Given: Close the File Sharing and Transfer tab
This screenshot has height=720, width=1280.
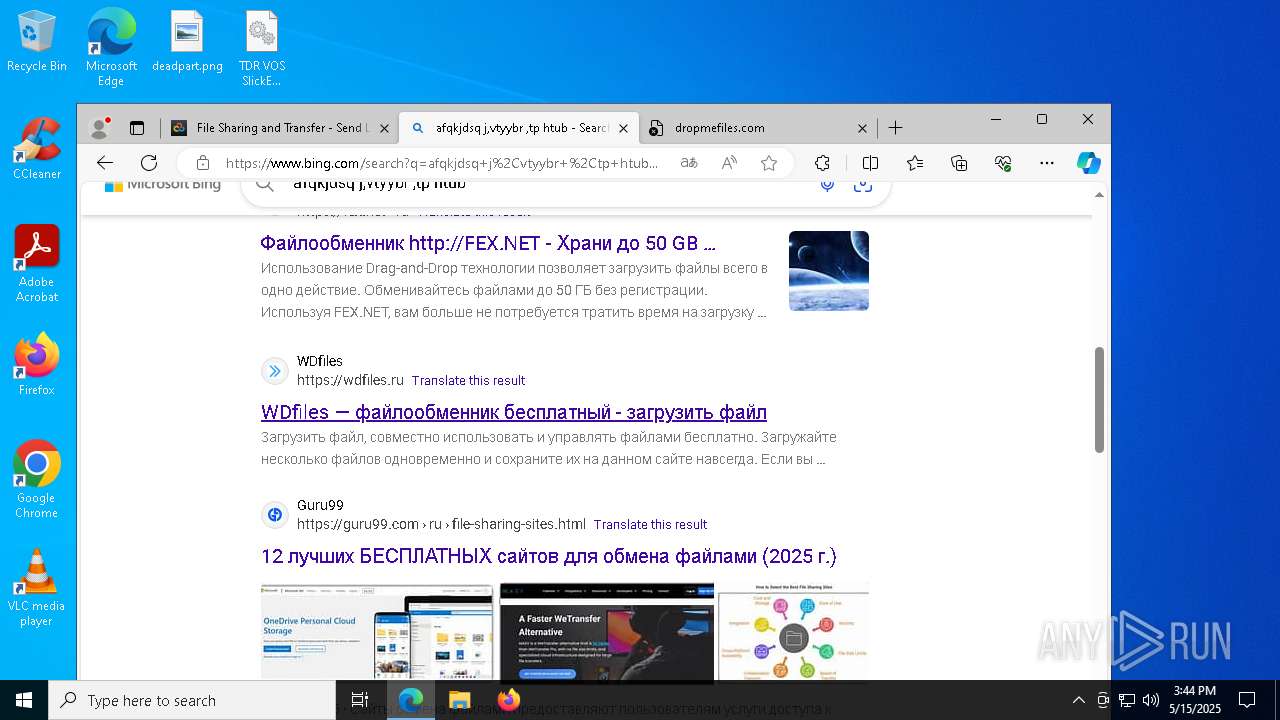Looking at the screenshot, I should coord(384,128).
